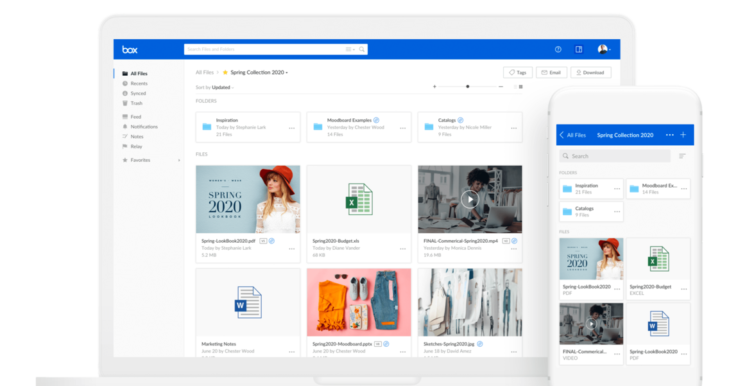The height and width of the screenshot is (386, 738).
Task: Open more options for Moodboard Examples folder
Action: coord(403,128)
